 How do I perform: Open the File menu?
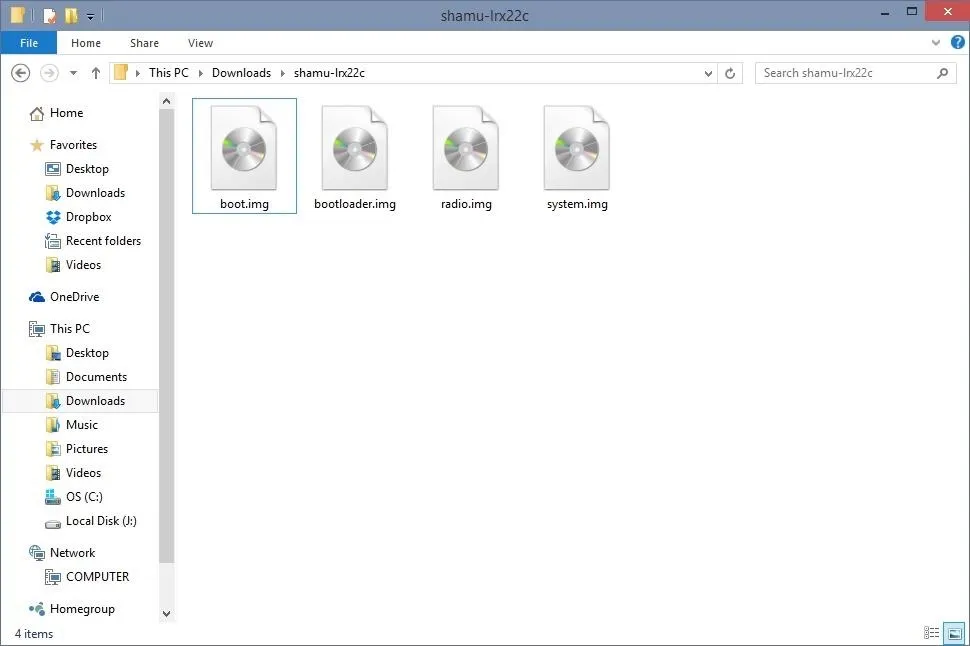coord(28,43)
